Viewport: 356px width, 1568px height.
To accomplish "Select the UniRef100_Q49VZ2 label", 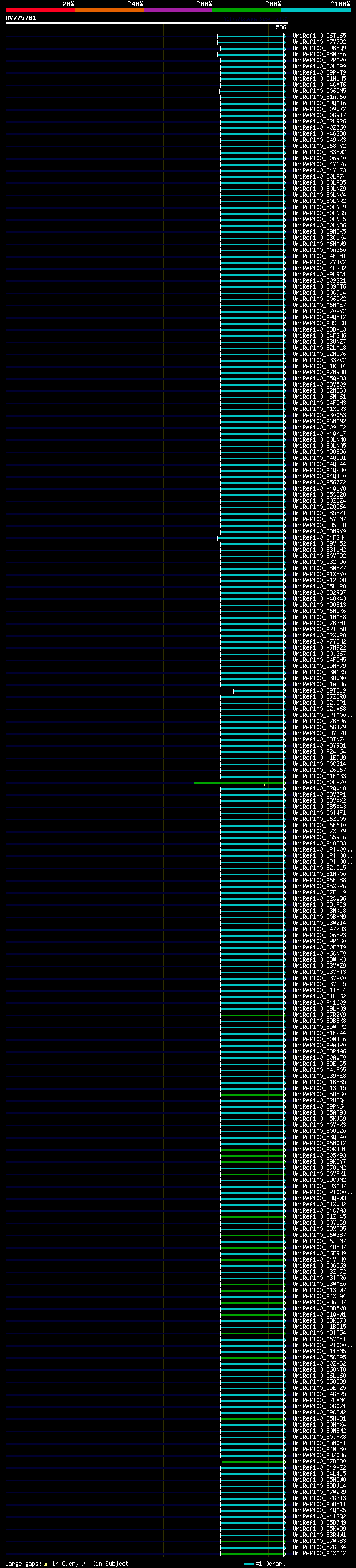I will tap(319, 1468).
